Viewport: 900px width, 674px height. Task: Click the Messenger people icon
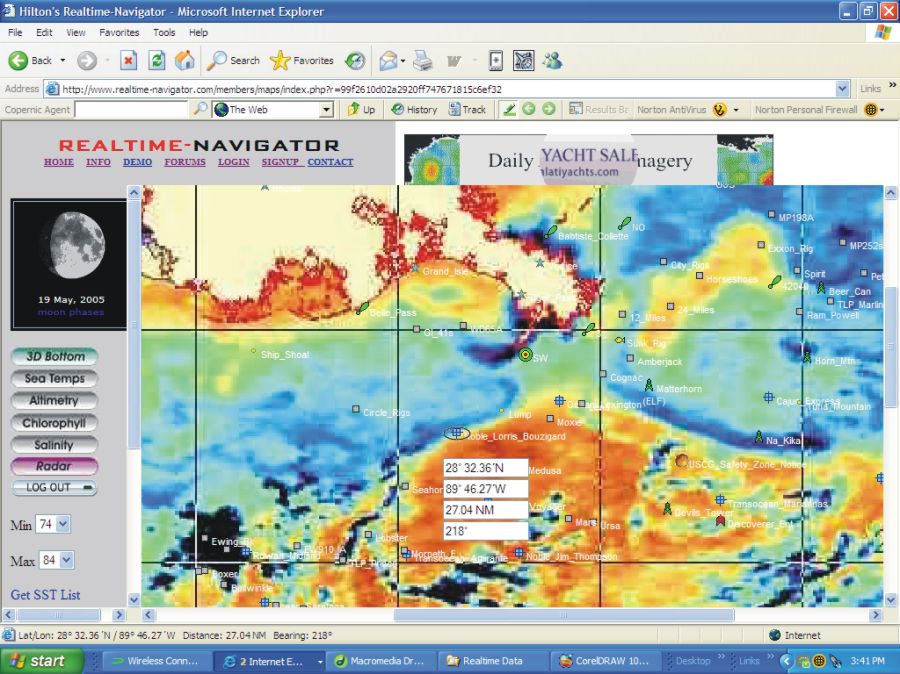553,60
